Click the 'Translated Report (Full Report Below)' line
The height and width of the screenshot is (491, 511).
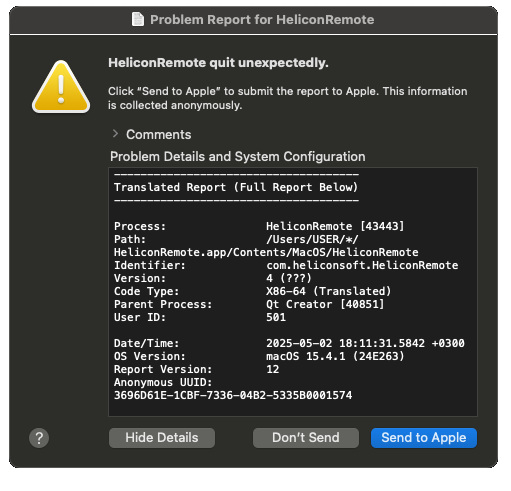236,187
